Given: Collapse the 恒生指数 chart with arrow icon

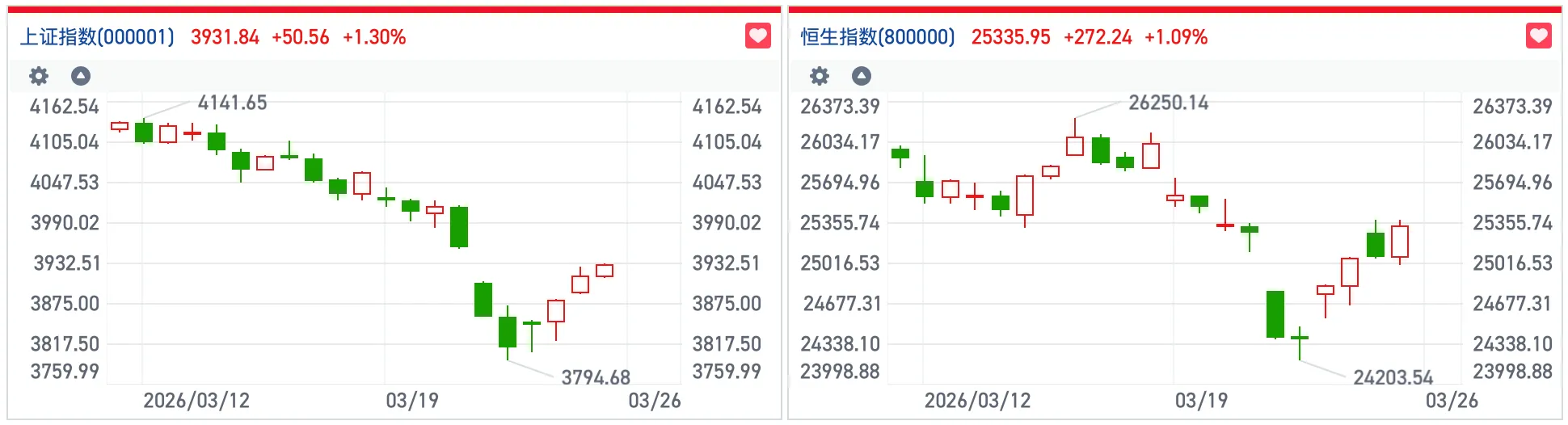Looking at the screenshot, I should [x=862, y=76].
